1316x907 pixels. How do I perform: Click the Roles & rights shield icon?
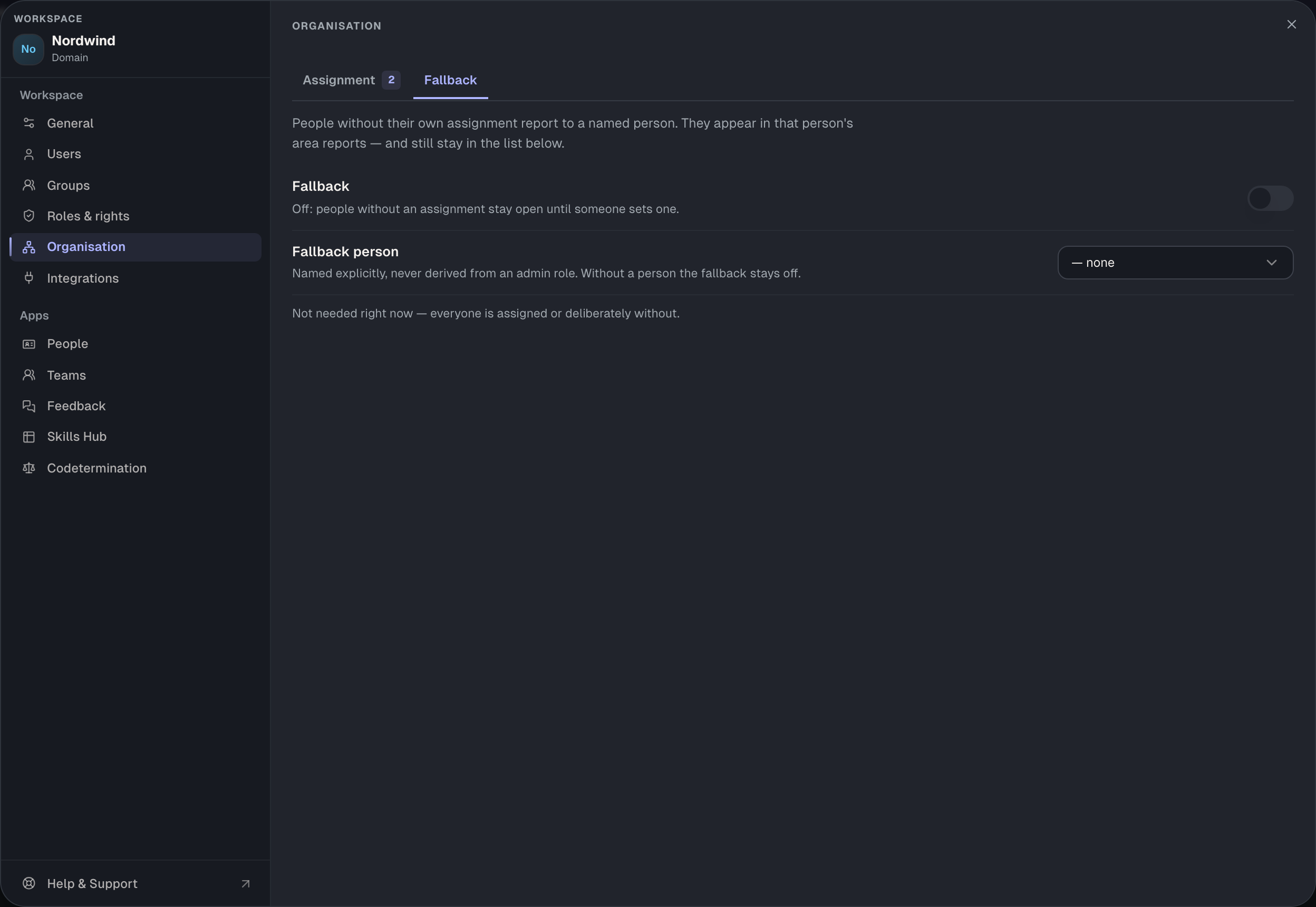click(29, 216)
